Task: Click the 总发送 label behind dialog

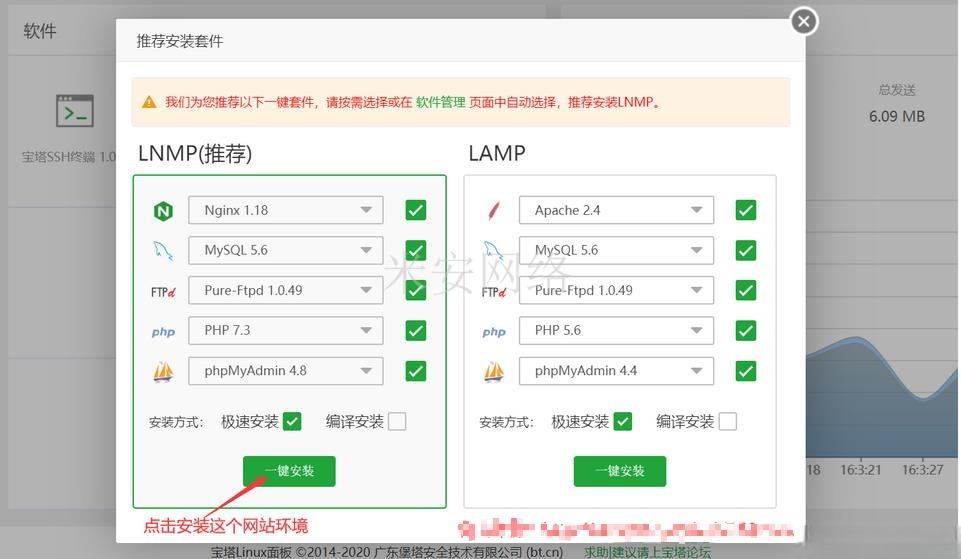Action: tap(897, 90)
